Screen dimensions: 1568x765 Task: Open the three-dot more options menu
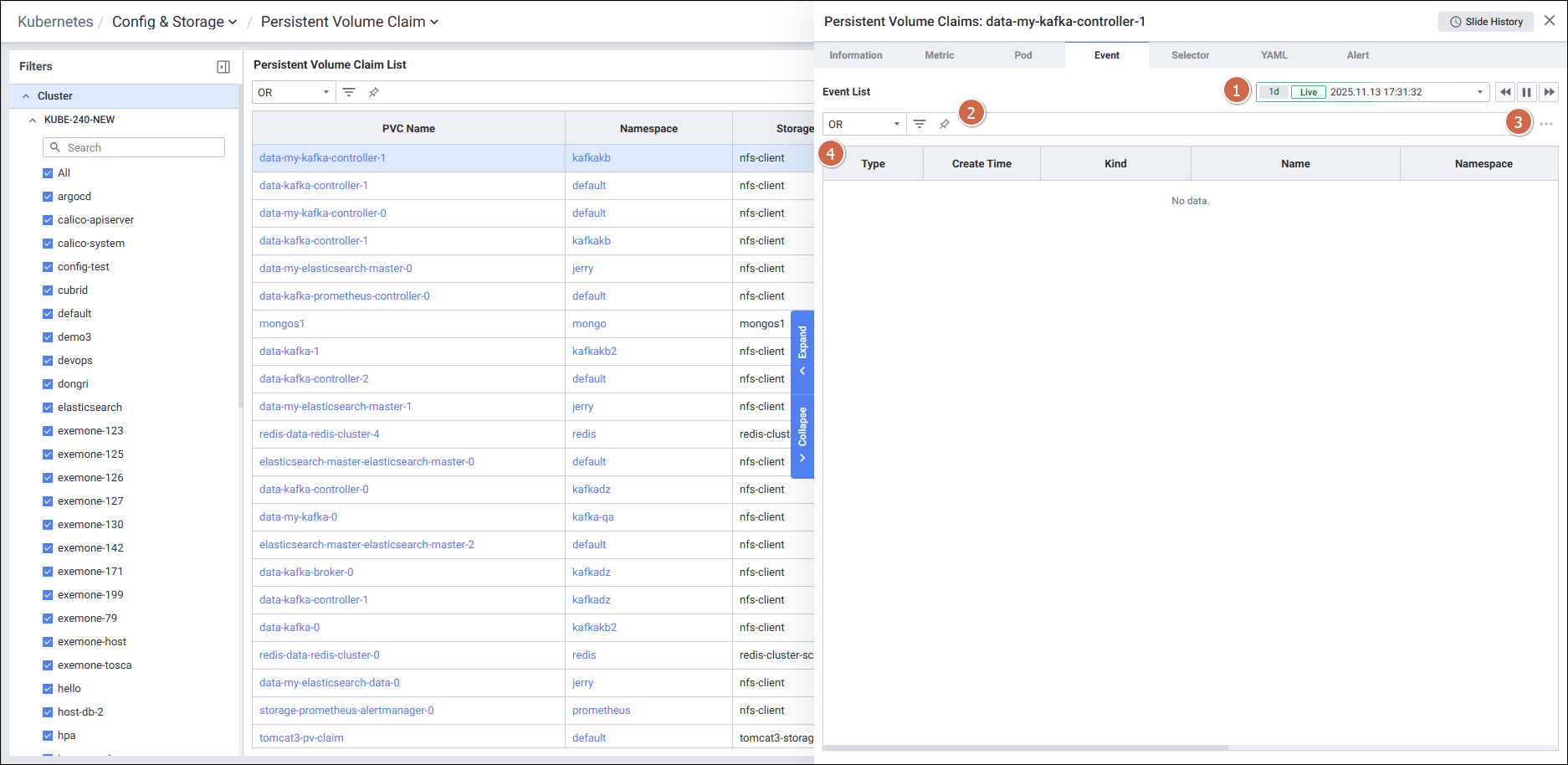[1546, 124]
